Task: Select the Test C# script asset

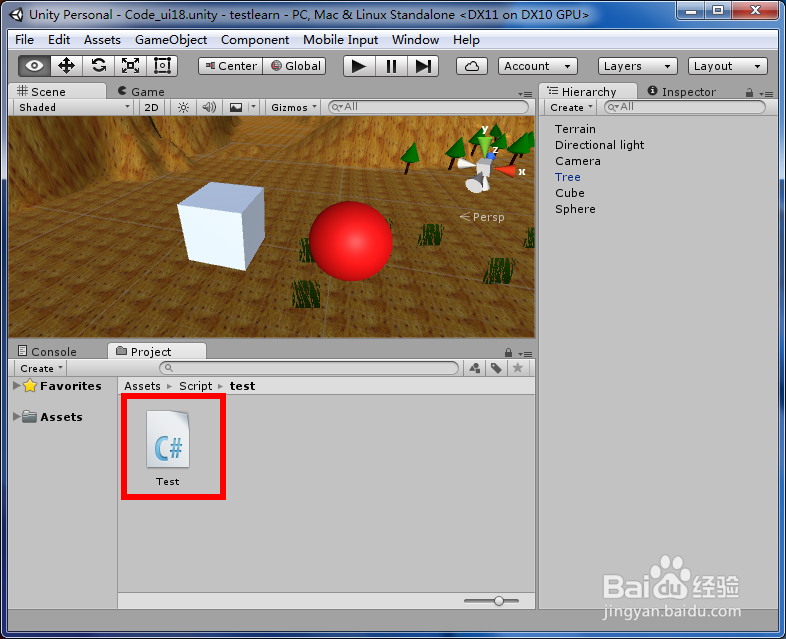Action: [168, 448]
